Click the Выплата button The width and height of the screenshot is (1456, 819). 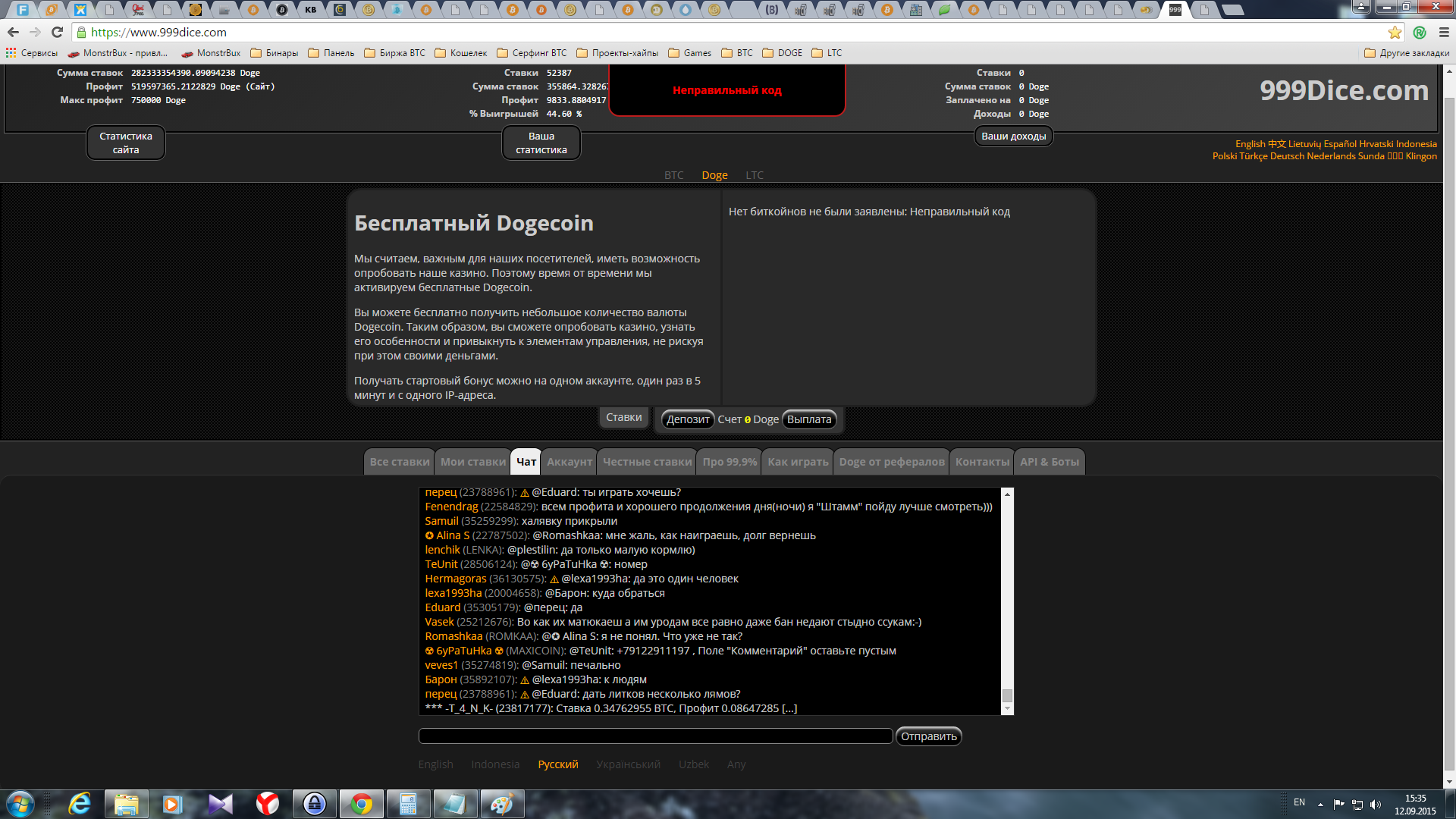[x=809, y=419]
